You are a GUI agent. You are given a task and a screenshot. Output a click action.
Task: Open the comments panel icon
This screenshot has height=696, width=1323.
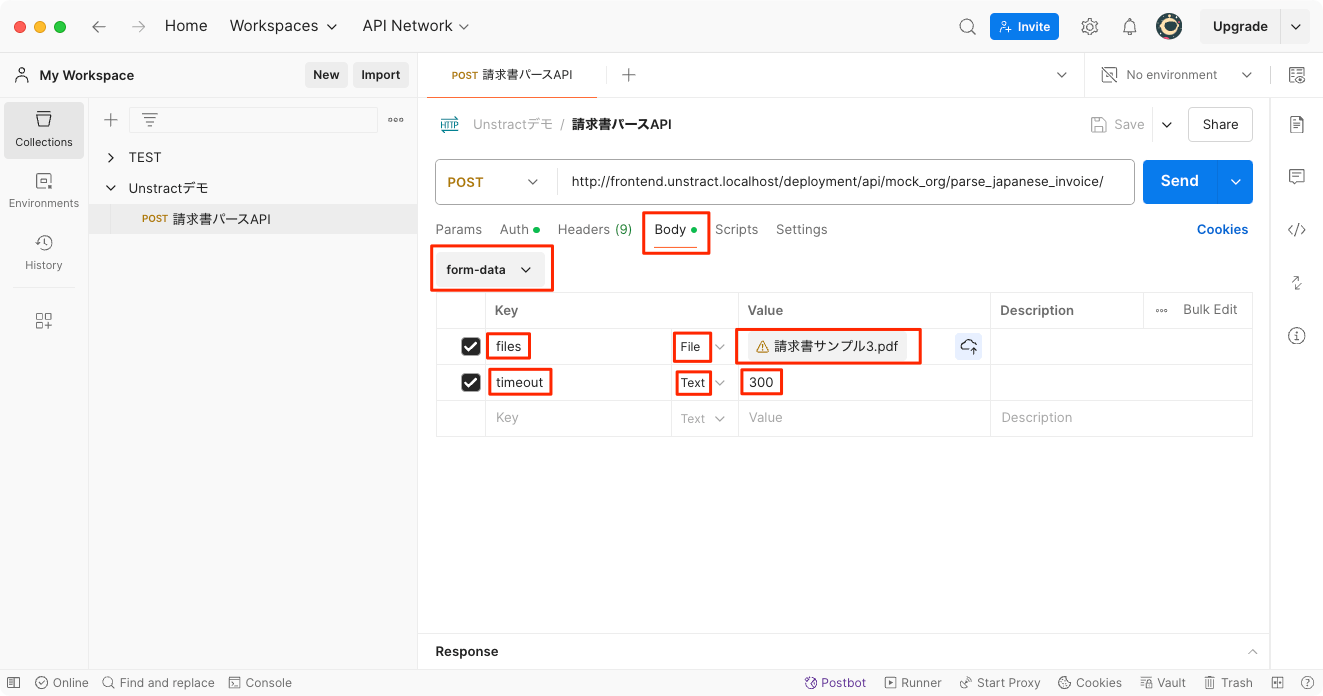pos(1297,177)
